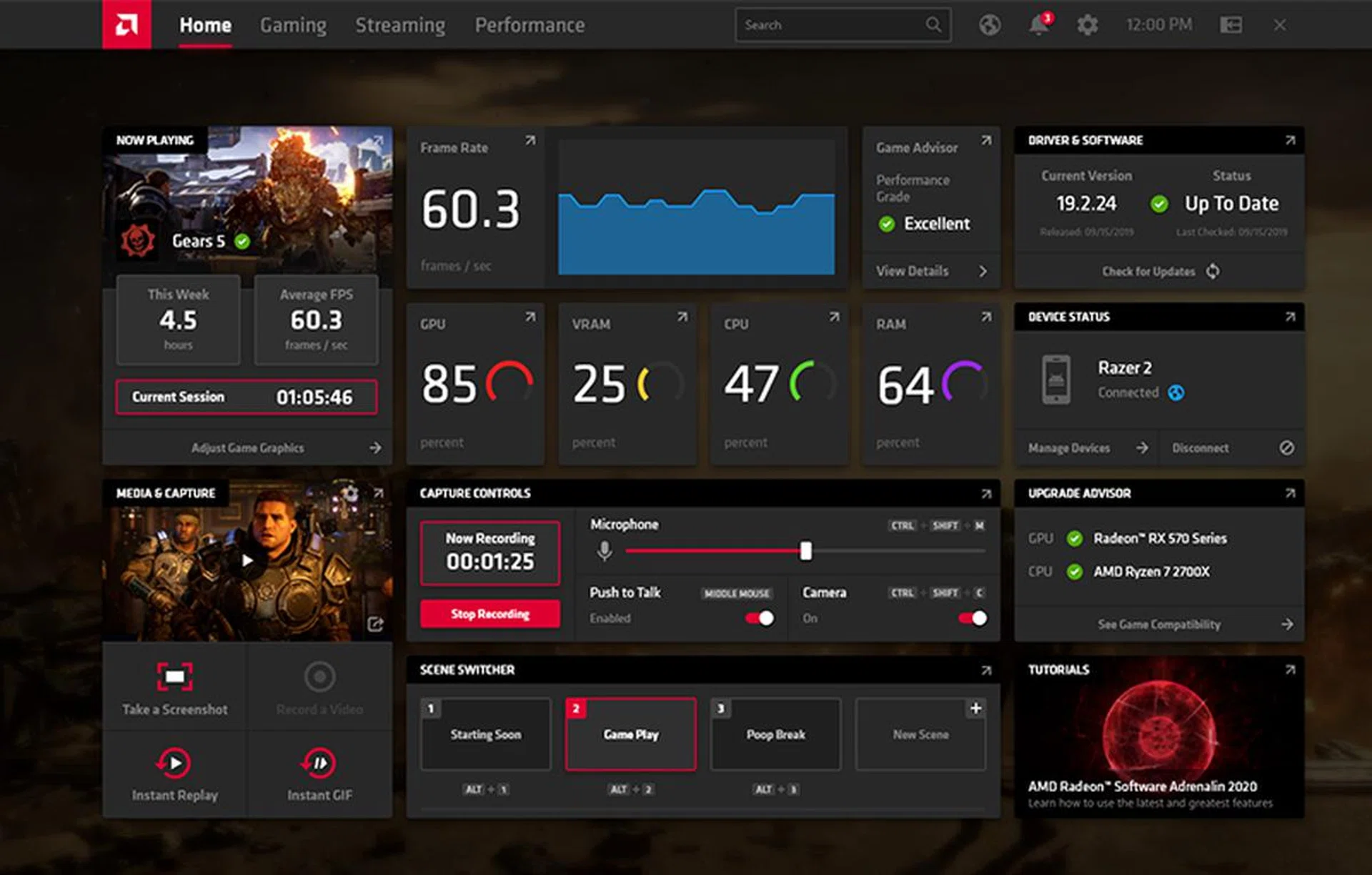The height and width of the screenshot is (875, 1372).
Task: Activate Instant Replay icon
Action: tap(174, 763)
